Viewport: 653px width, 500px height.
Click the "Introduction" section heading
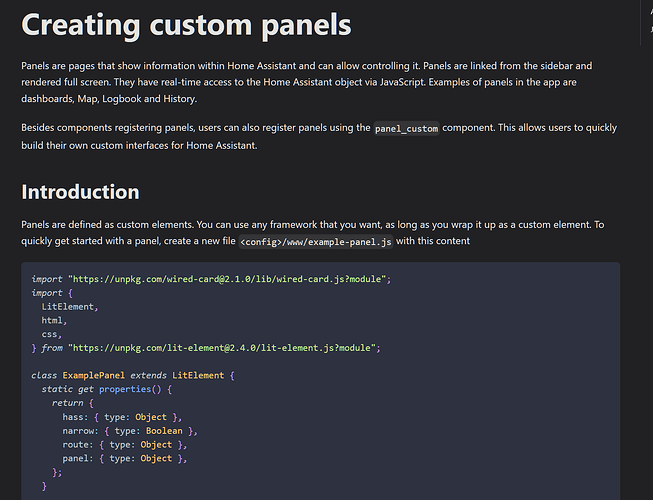tap(80, 192)
